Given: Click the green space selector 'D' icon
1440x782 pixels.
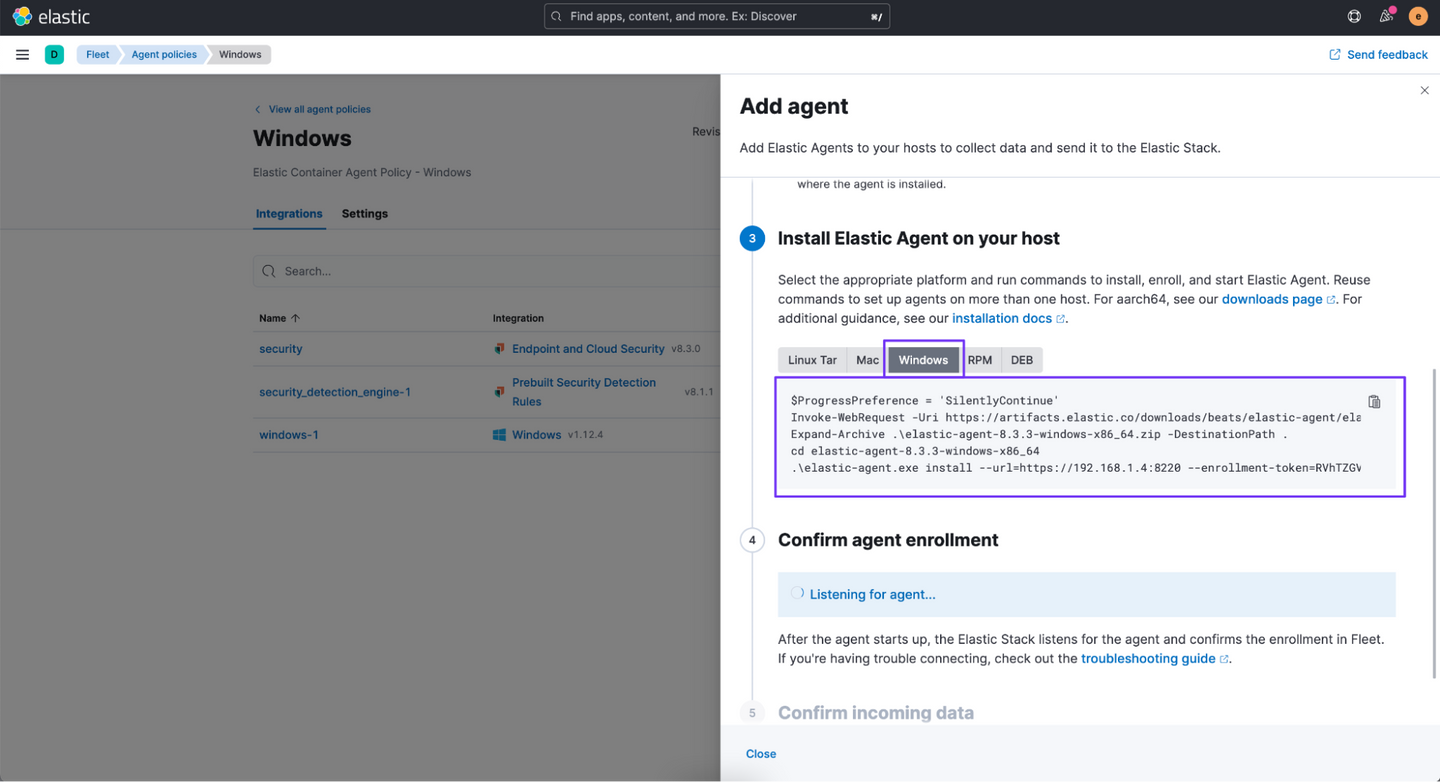Looking at the screenshot, I should pos(54,55).
